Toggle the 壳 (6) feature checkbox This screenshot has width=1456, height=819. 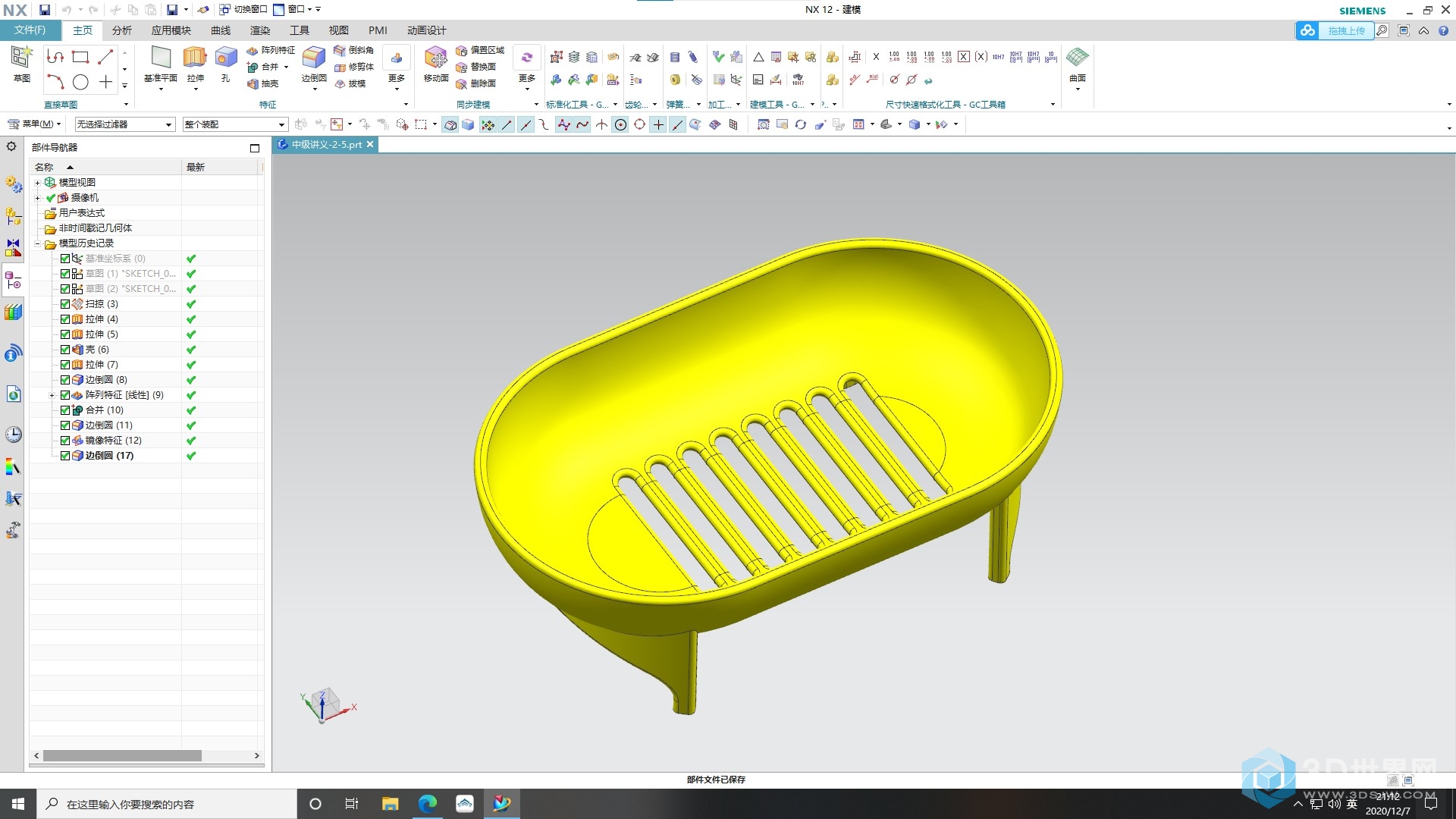point(65,350)
